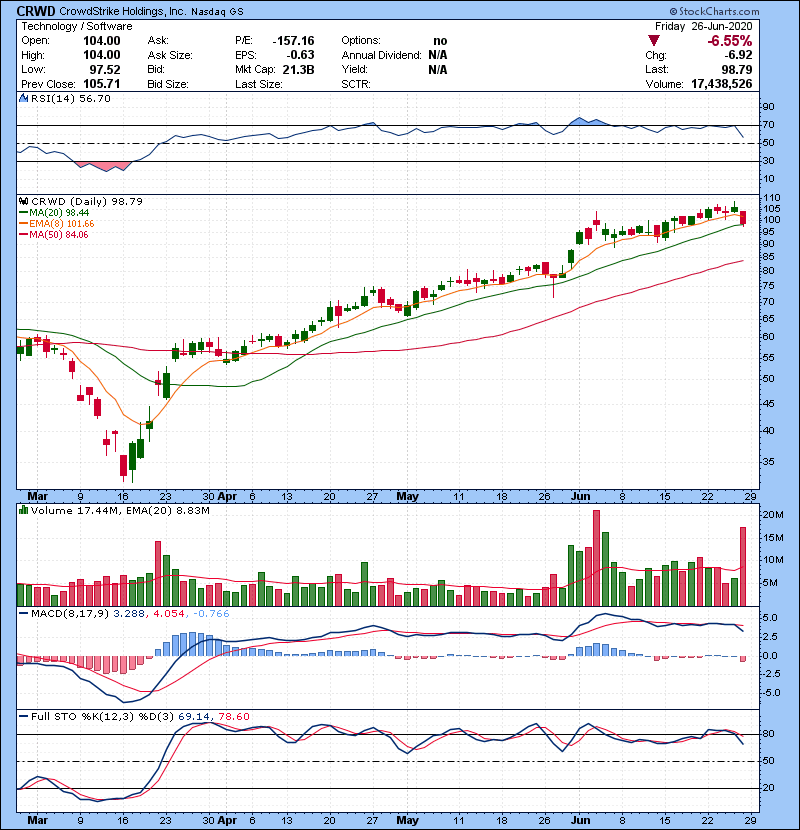
Task: Click the Ask Size label
Action: 170,55
